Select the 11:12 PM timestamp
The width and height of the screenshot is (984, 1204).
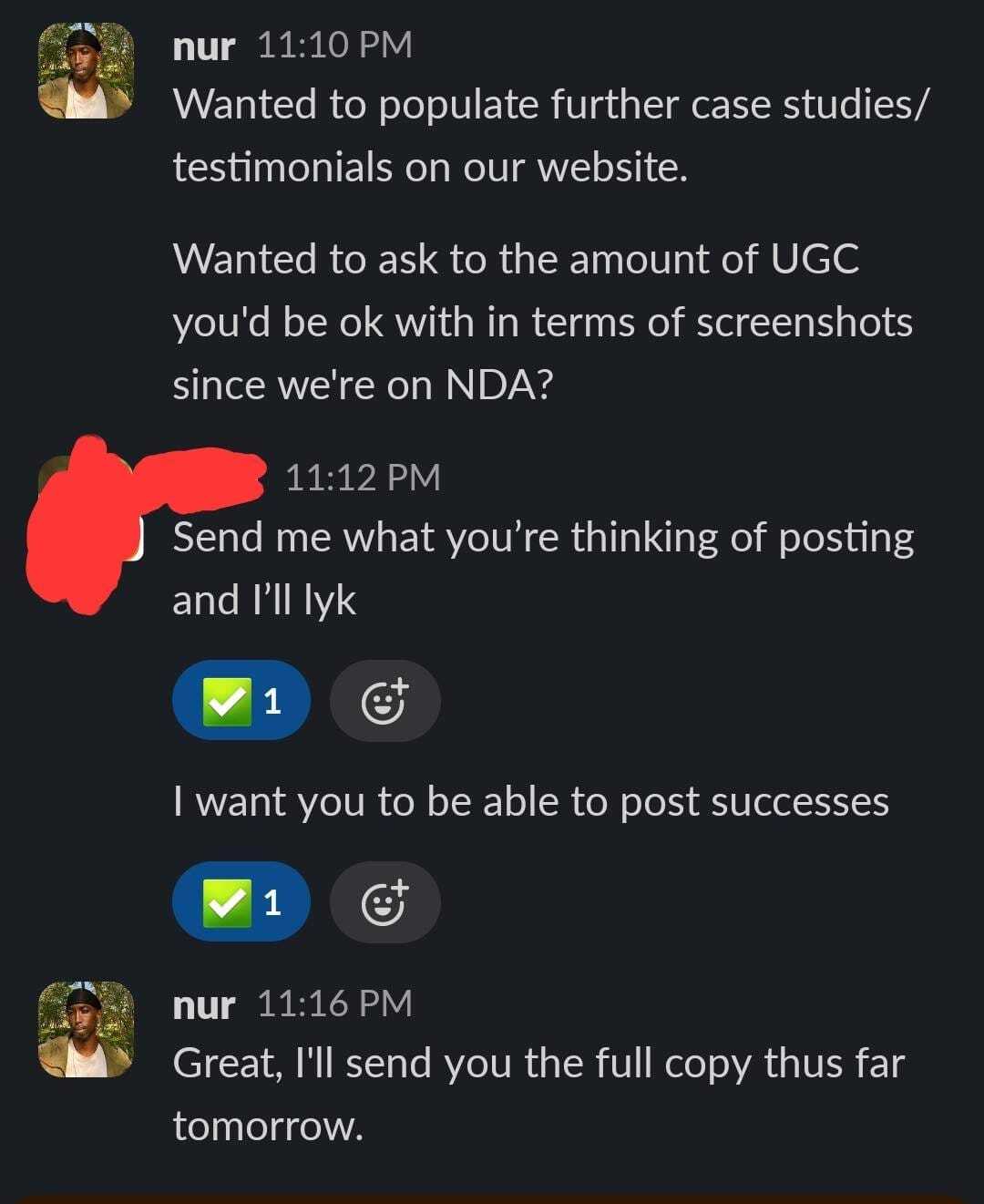(363, 478)
